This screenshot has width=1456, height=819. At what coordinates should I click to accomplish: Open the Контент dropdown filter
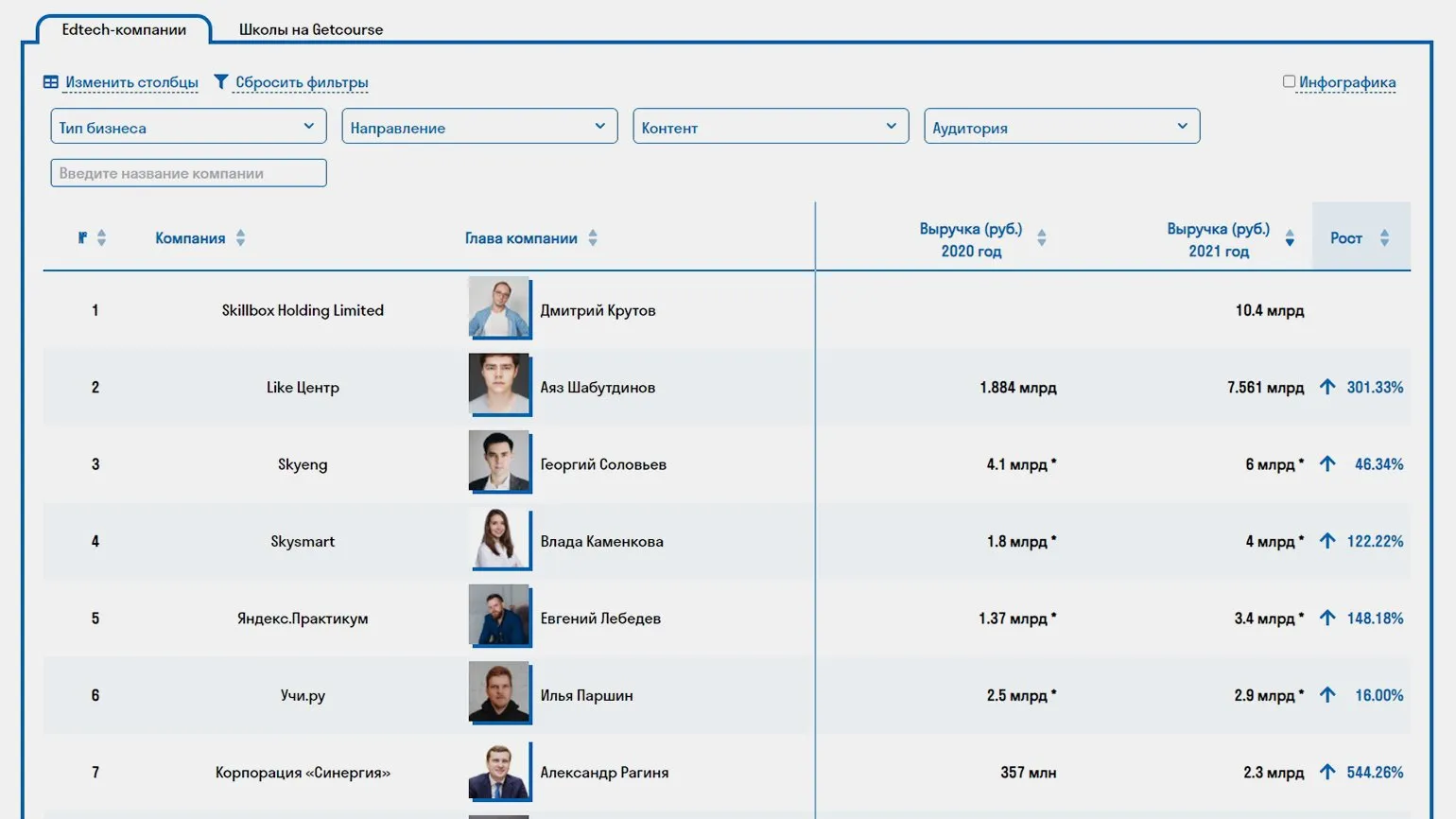coord(771,127)
